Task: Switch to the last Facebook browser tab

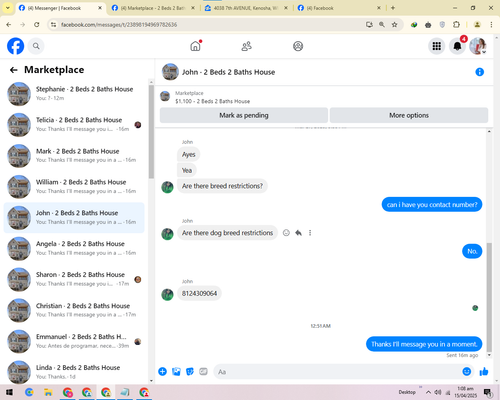Action: tap(338, 8)
